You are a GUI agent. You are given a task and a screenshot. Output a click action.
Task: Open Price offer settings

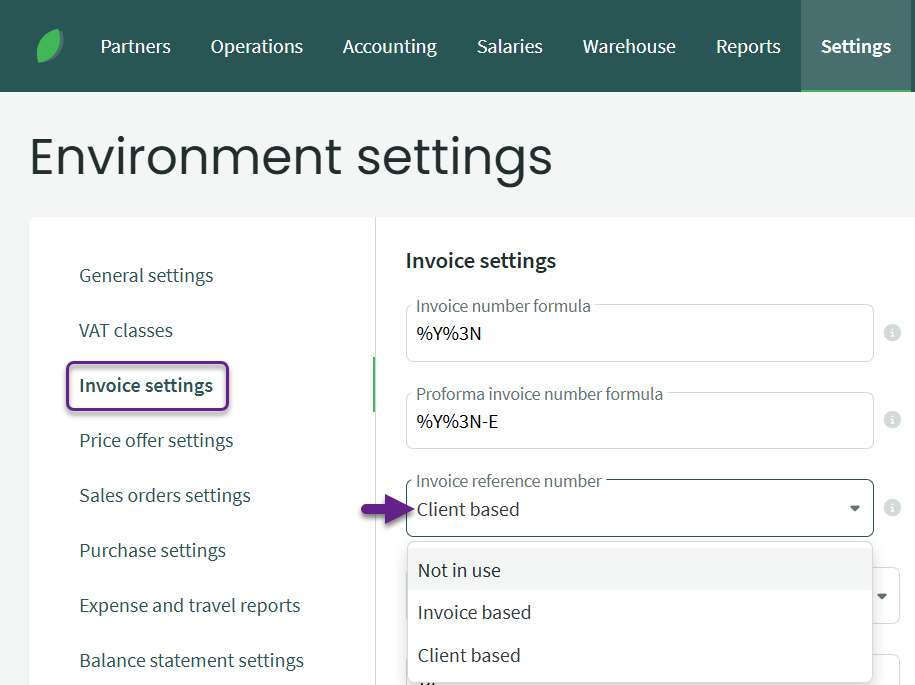pos(156,441)
